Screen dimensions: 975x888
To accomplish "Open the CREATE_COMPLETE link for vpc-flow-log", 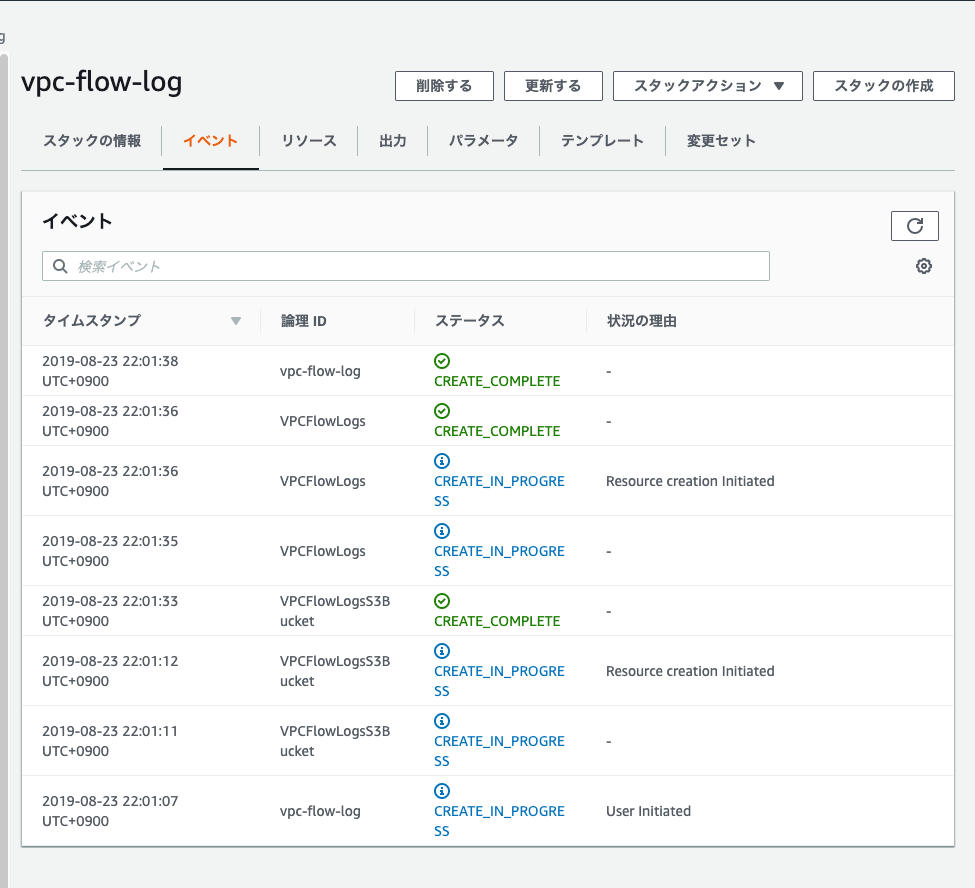I will pos(496,381).
